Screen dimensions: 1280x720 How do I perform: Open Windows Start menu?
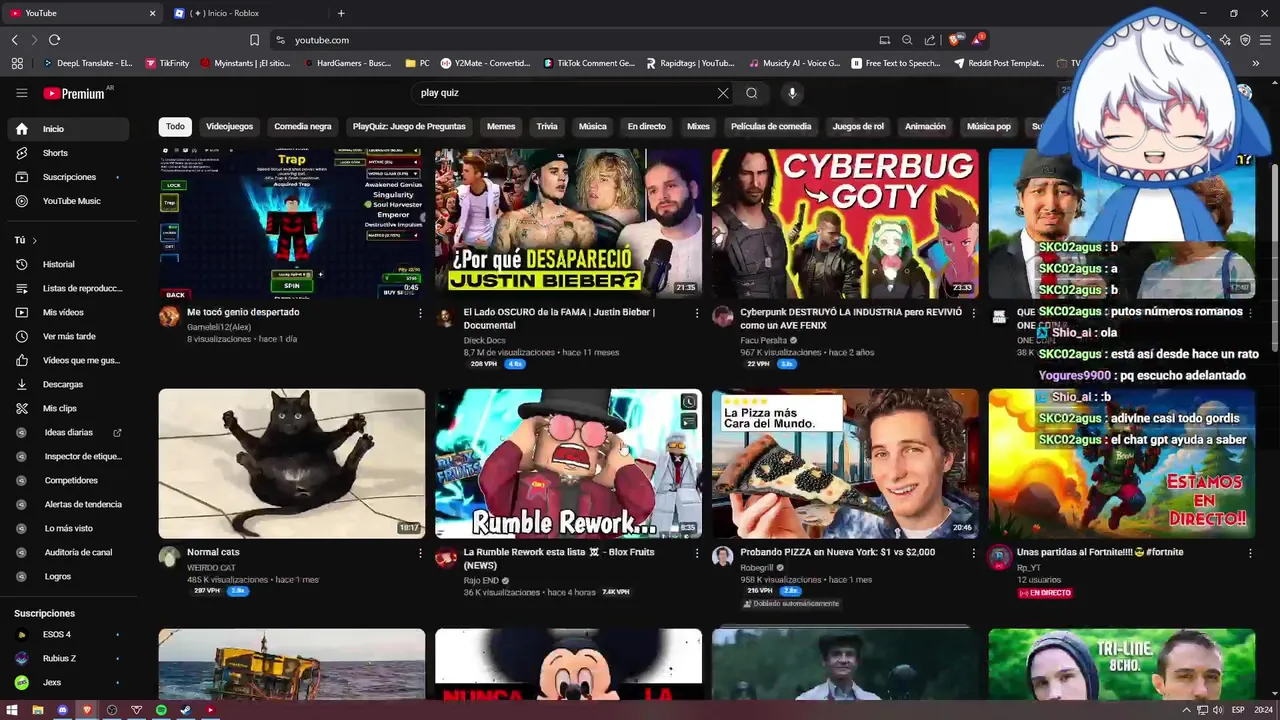pyautogui.click(x=12, y=710)
